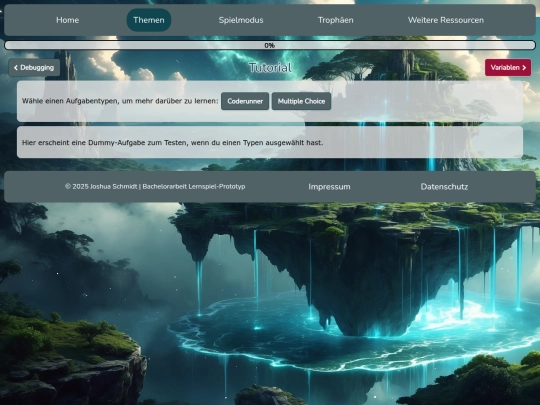This screenshot has width=540, height=405.
Task: Select the Themen navigation tab
Action: click(x=149, y=20)
